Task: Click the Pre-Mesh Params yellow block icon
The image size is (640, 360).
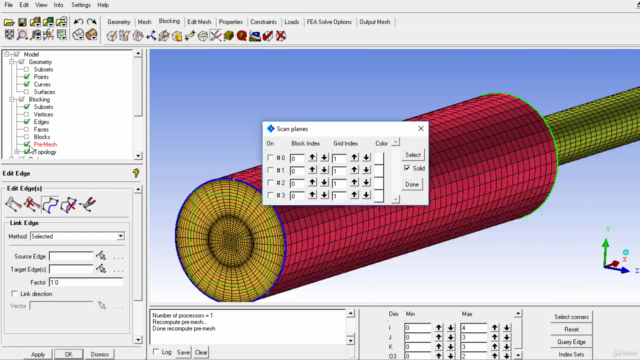Action: (229, 36)
